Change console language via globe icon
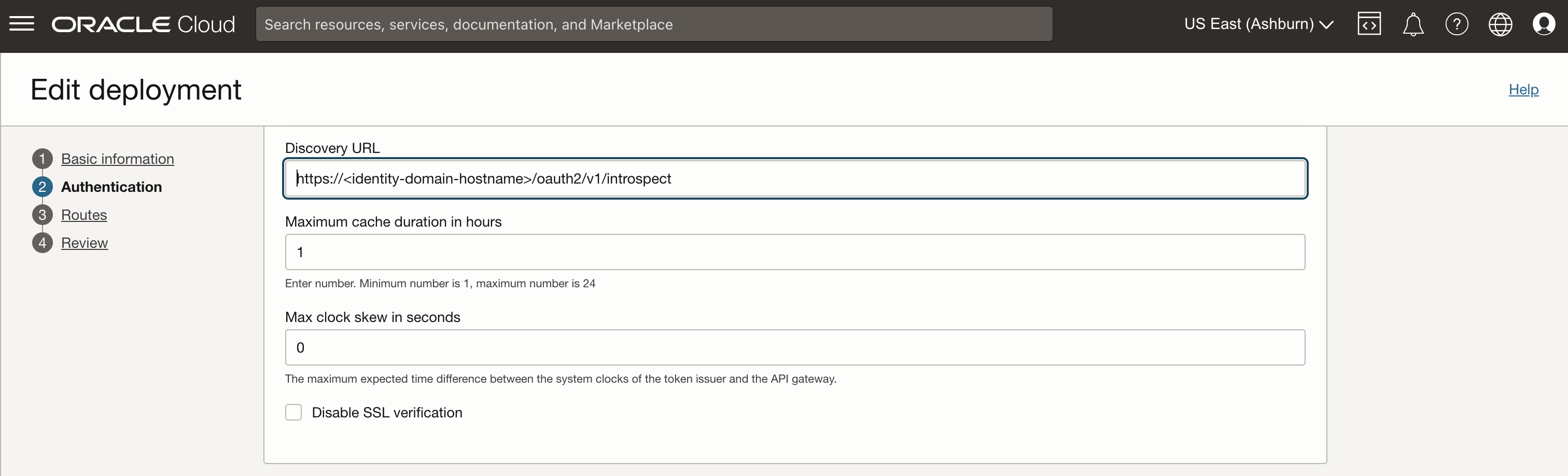 pos(1501,24)
